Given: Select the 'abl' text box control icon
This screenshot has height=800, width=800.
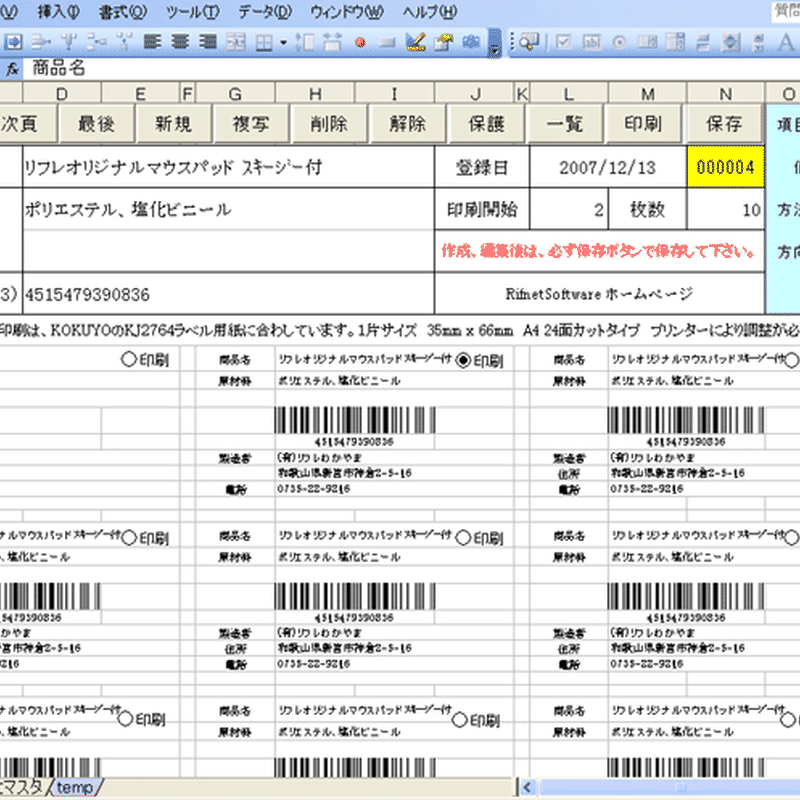Looking at the screenshot, I should click(x=591, y=42).
